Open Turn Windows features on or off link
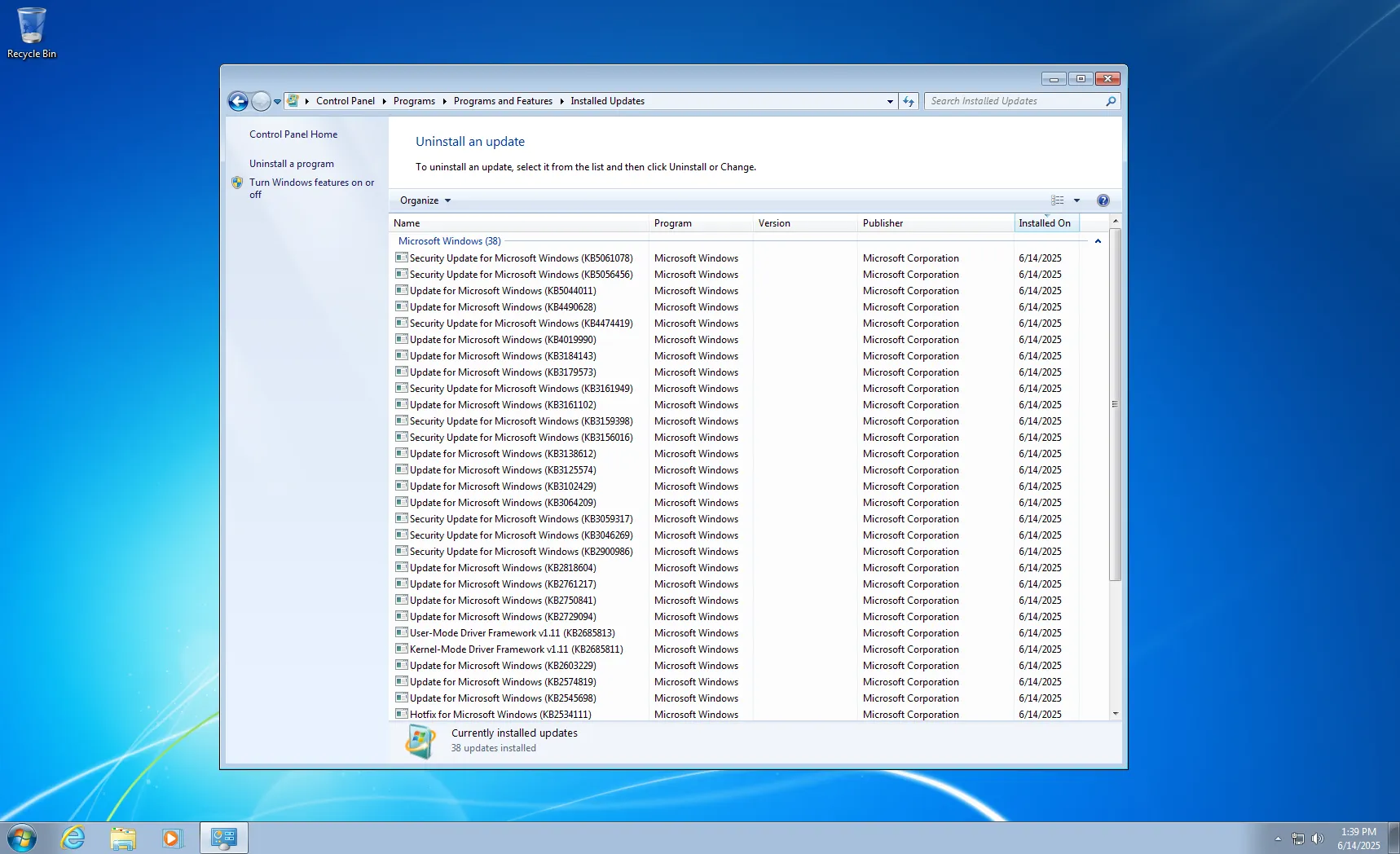This screenshot has height=854, width=1400. 312,188
